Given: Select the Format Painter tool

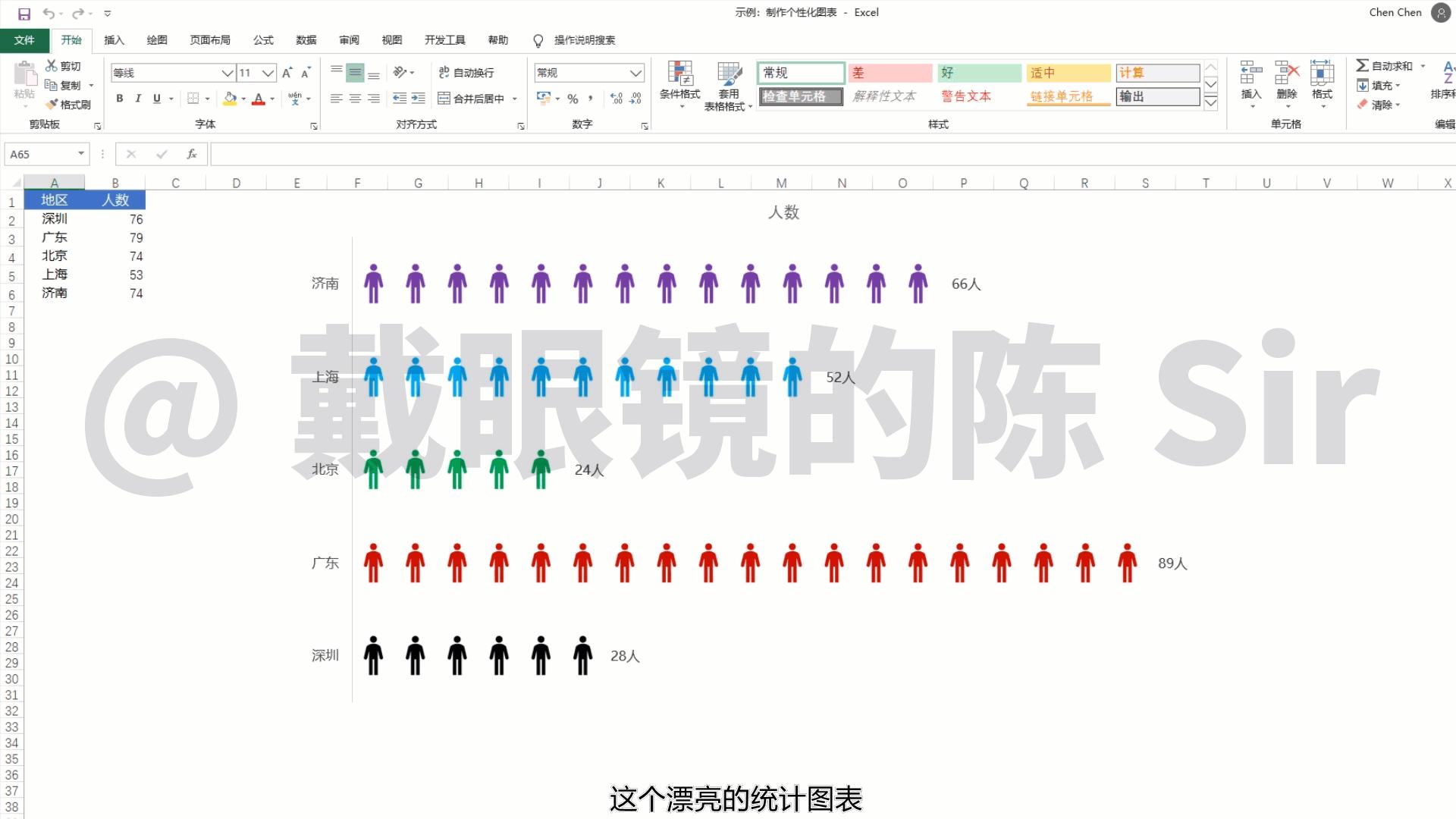Looking at the screenshot, I should 69,104.
